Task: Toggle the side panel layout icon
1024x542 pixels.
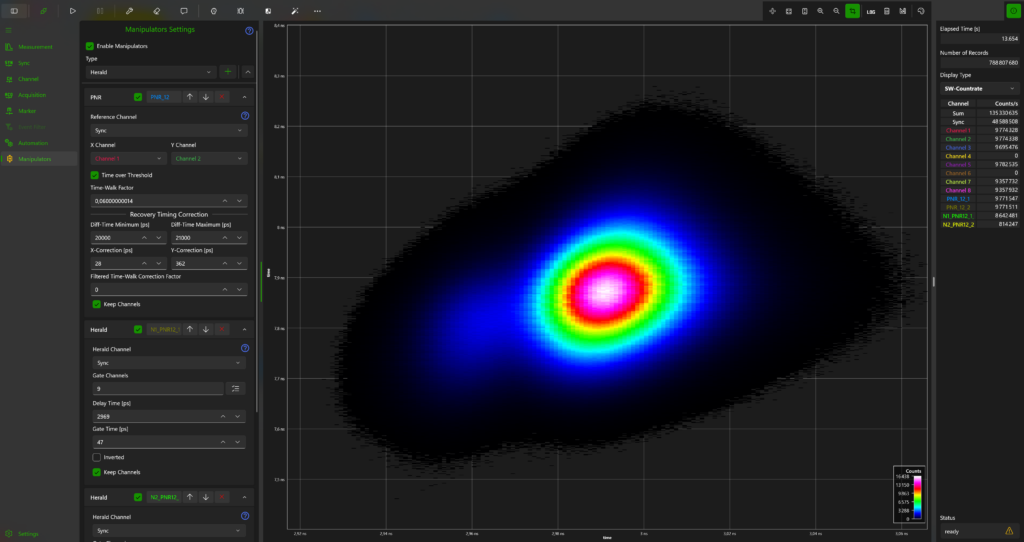Action: 14,11
